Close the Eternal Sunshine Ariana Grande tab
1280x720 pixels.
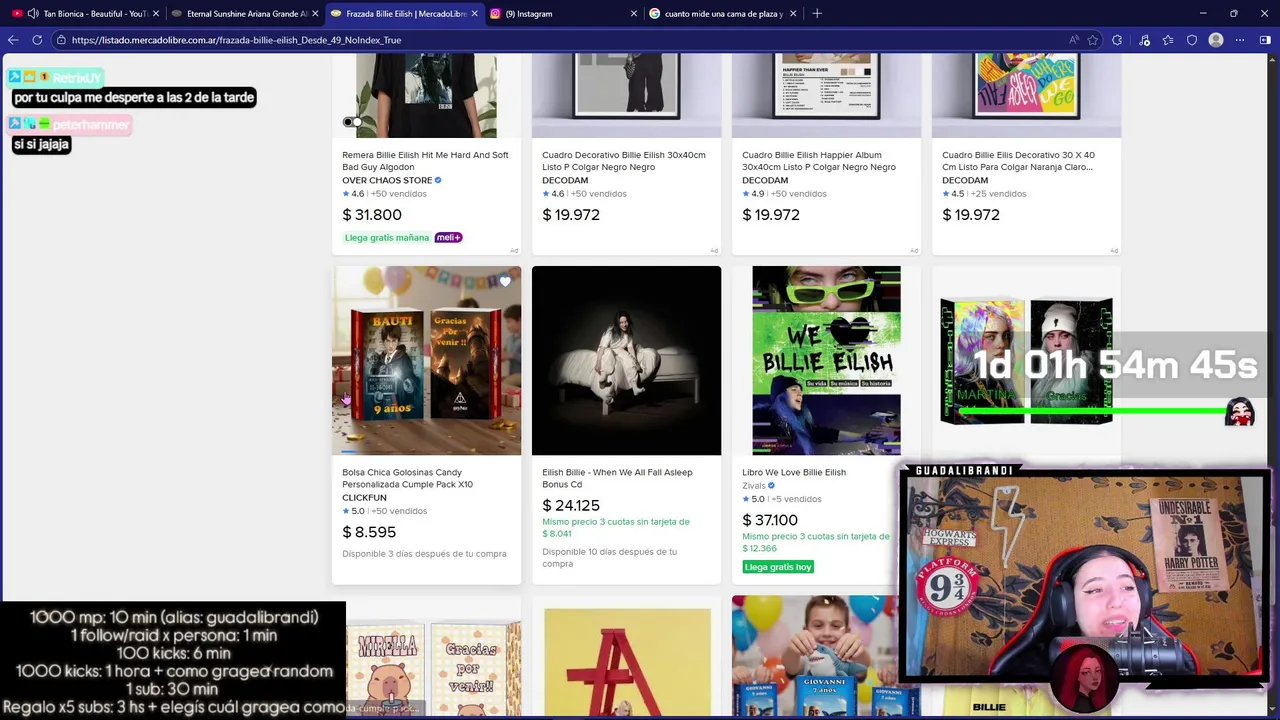[316, 14]
